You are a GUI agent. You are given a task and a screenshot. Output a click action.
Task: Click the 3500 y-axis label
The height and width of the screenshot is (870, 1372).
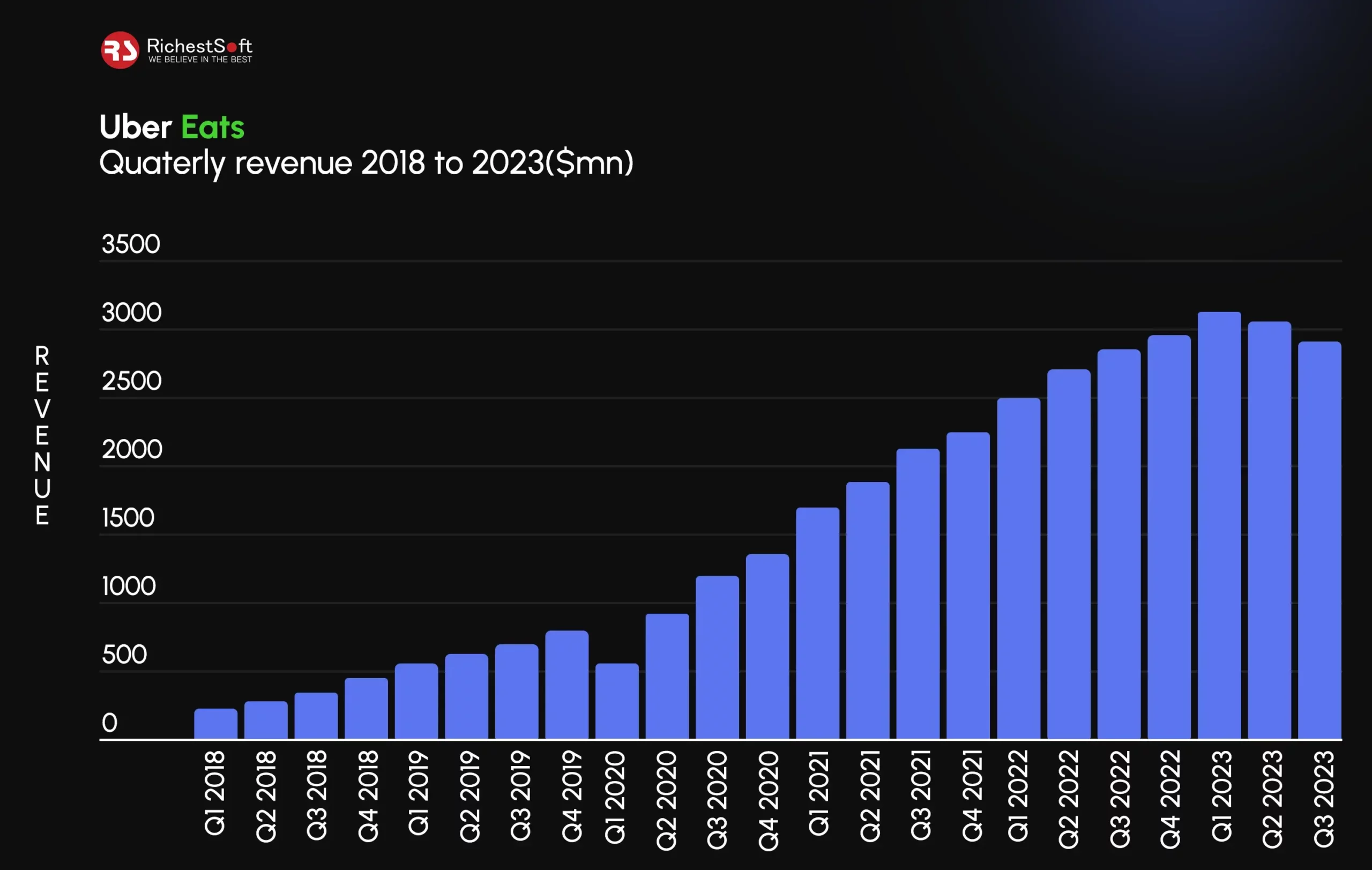pos(130,244)
